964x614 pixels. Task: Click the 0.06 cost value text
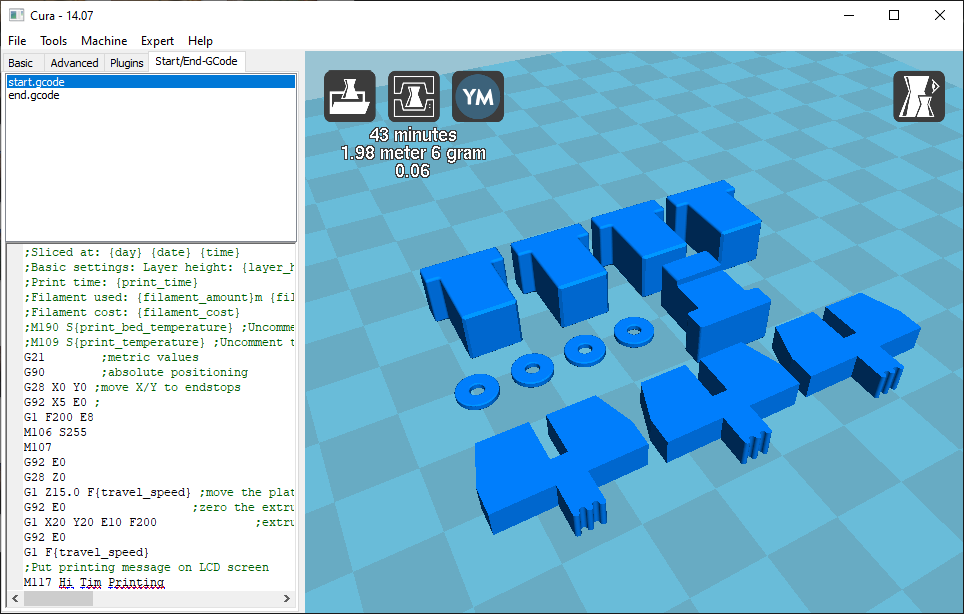(x=413, y=171)
